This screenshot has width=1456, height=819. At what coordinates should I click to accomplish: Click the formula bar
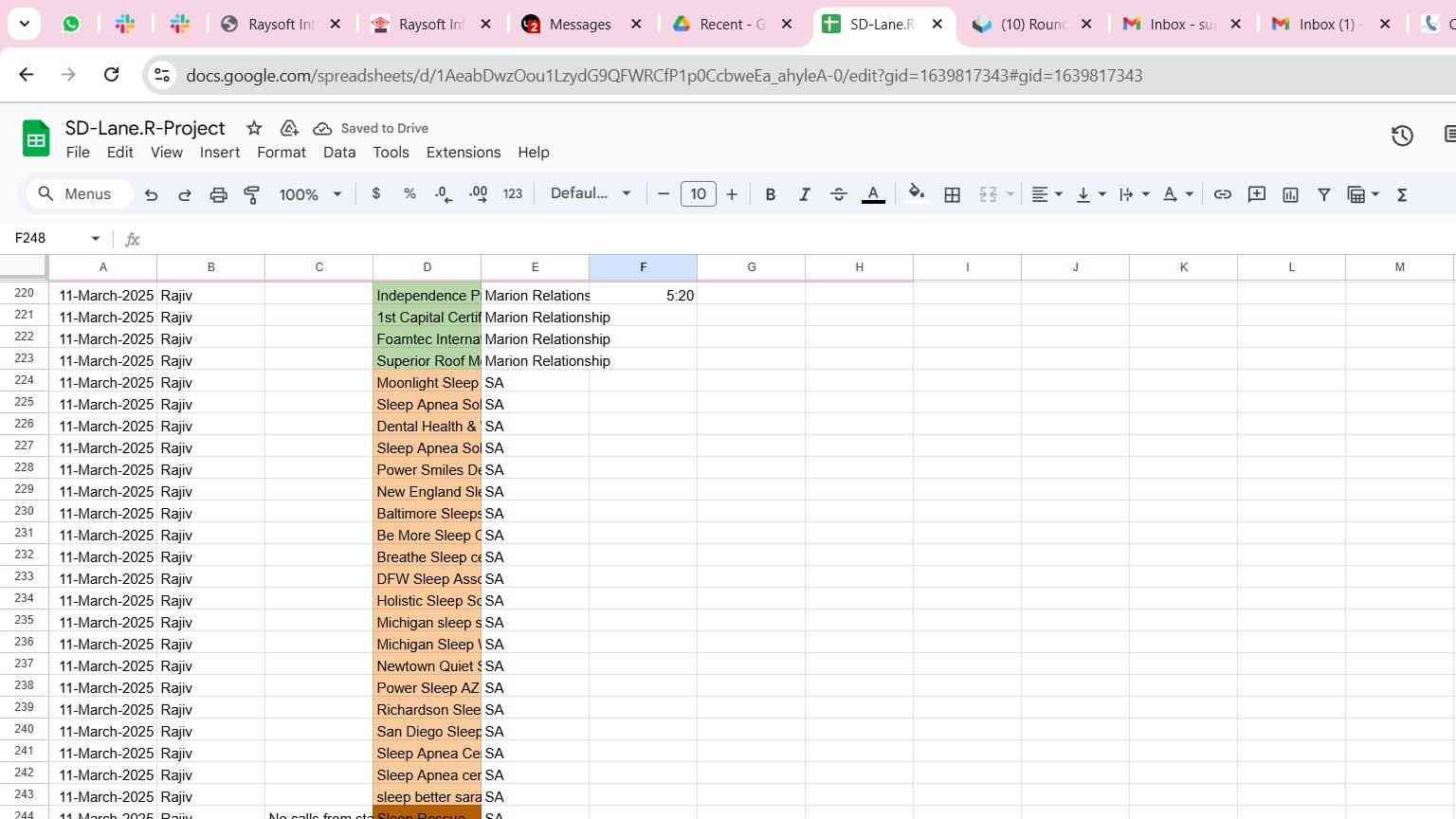796,239
